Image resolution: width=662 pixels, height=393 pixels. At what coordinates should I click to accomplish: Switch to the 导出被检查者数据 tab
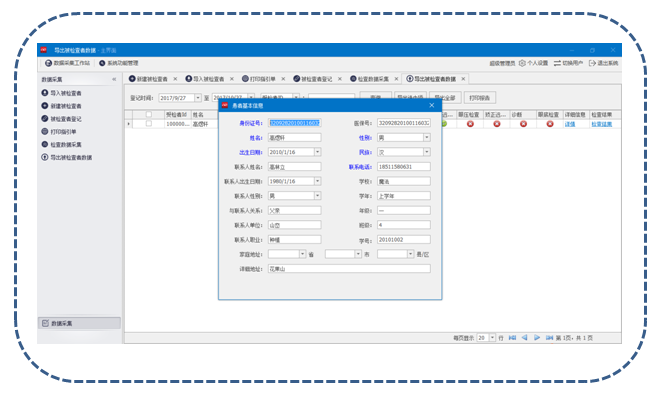431,79
